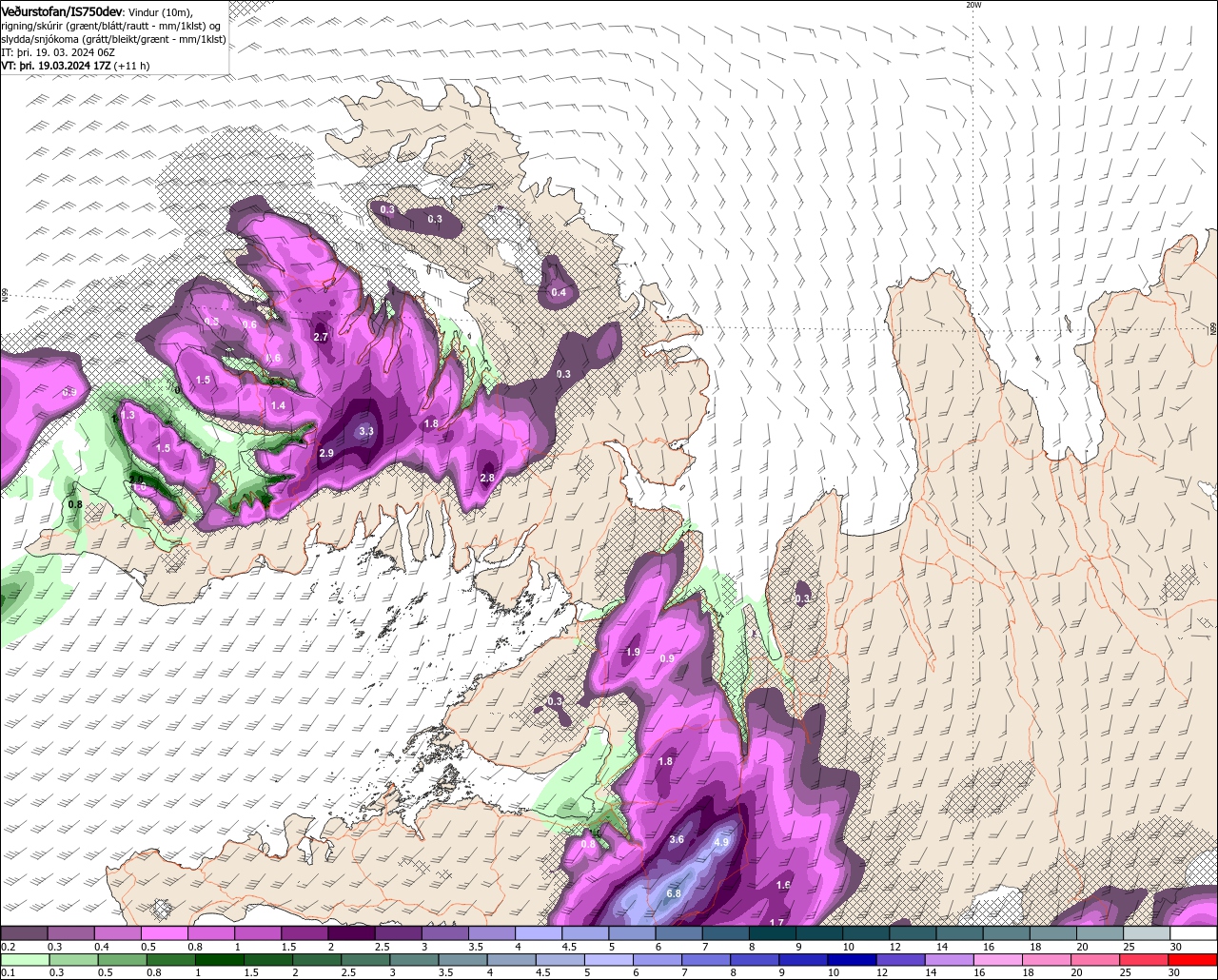Click the 1.7 value at the map's bottom edge

pyautogui.click(x=776, y=922)
